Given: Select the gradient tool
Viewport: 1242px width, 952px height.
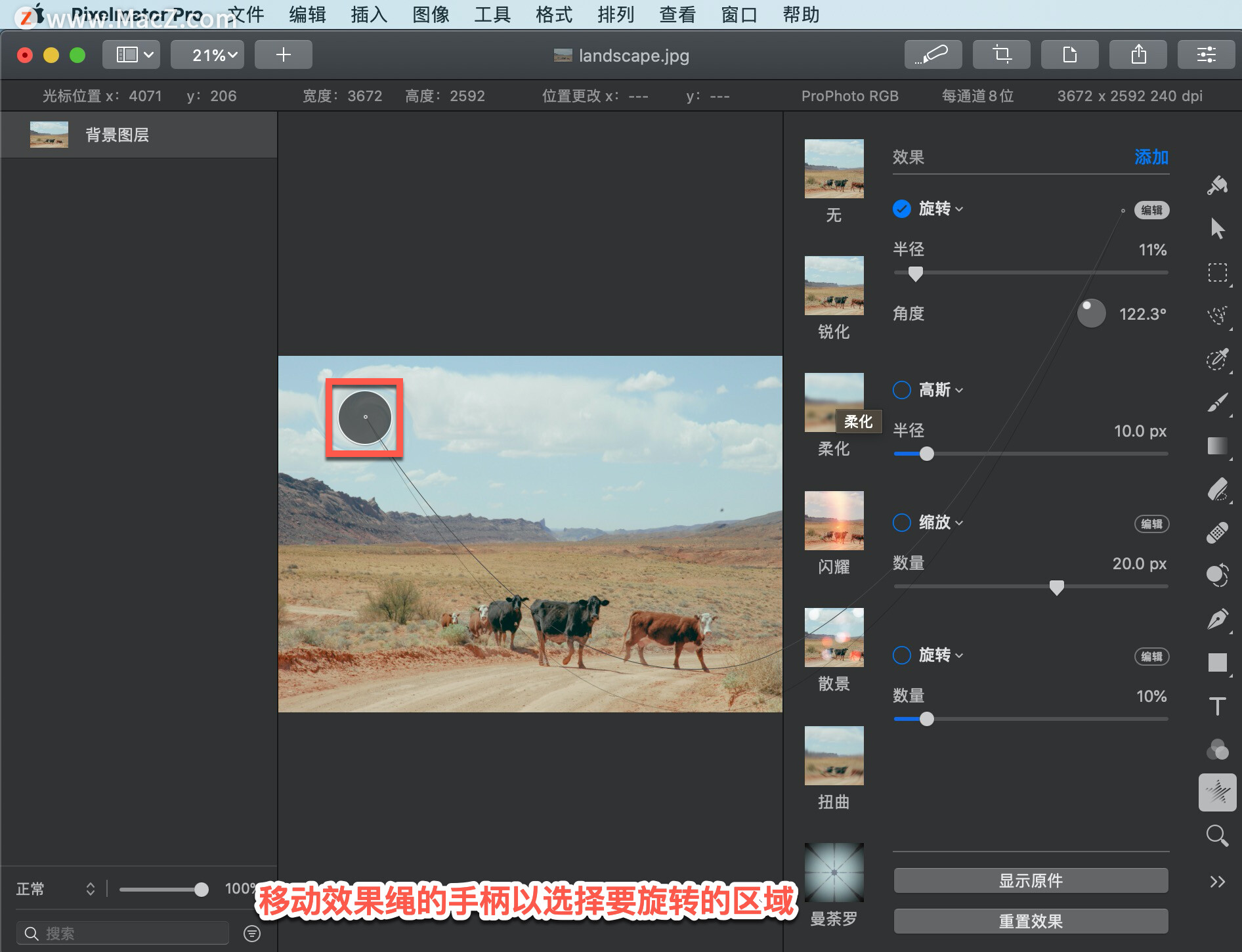Looking at the screenshot, I should click(1218, 446).
